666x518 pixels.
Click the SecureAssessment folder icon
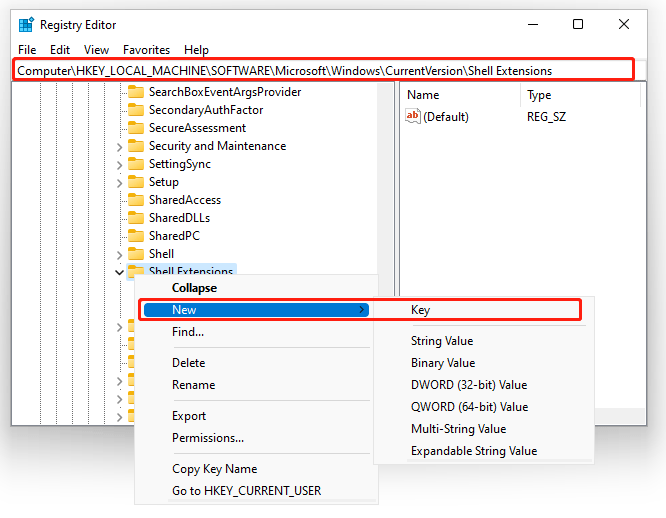tap(136, 128)
